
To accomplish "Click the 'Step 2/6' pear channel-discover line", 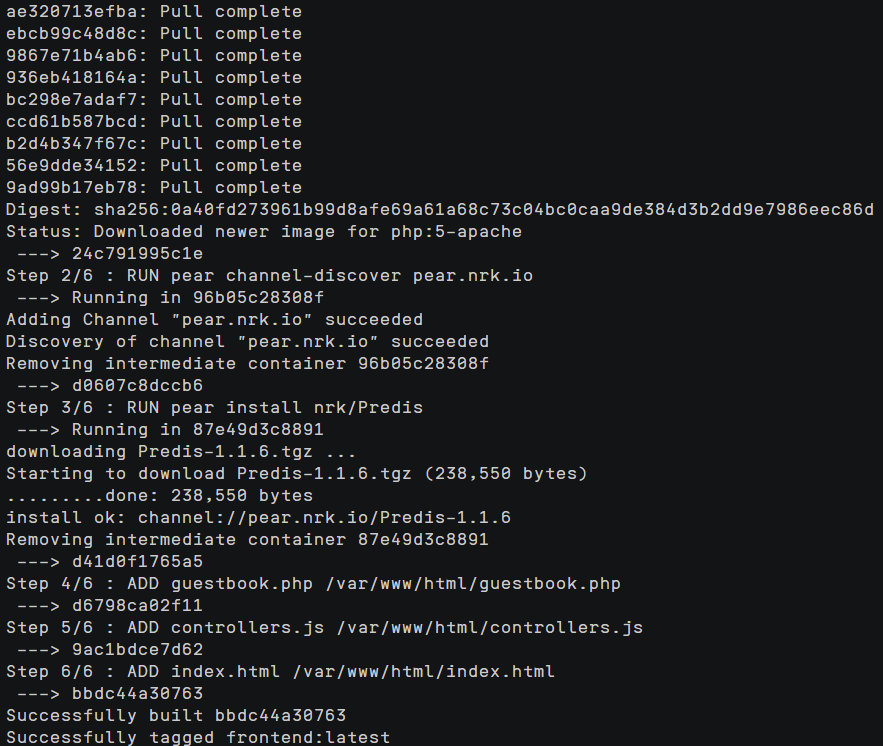I will click(x=270, y=275).
